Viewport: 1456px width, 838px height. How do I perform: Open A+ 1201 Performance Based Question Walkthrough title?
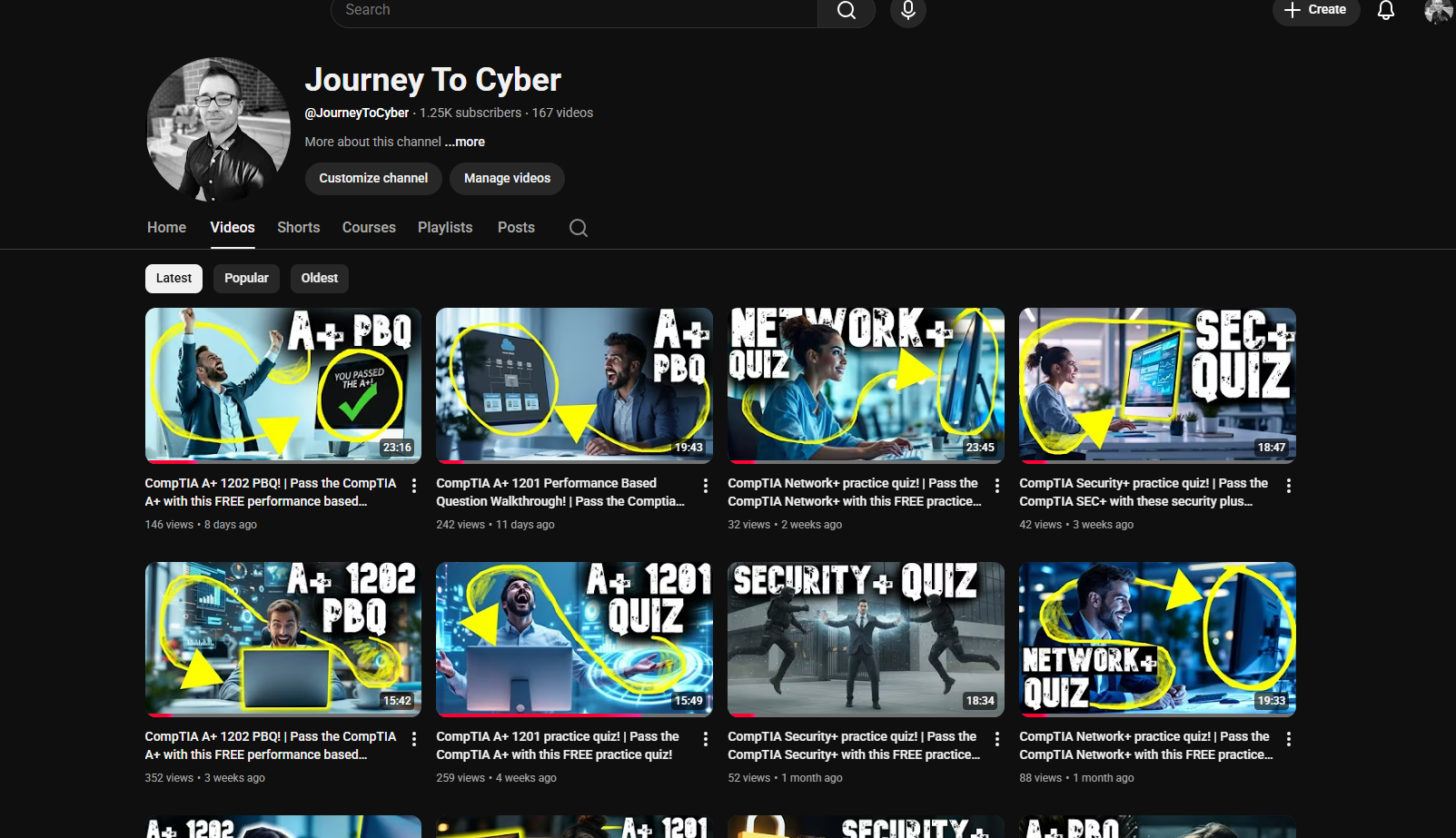coord(560,492)
